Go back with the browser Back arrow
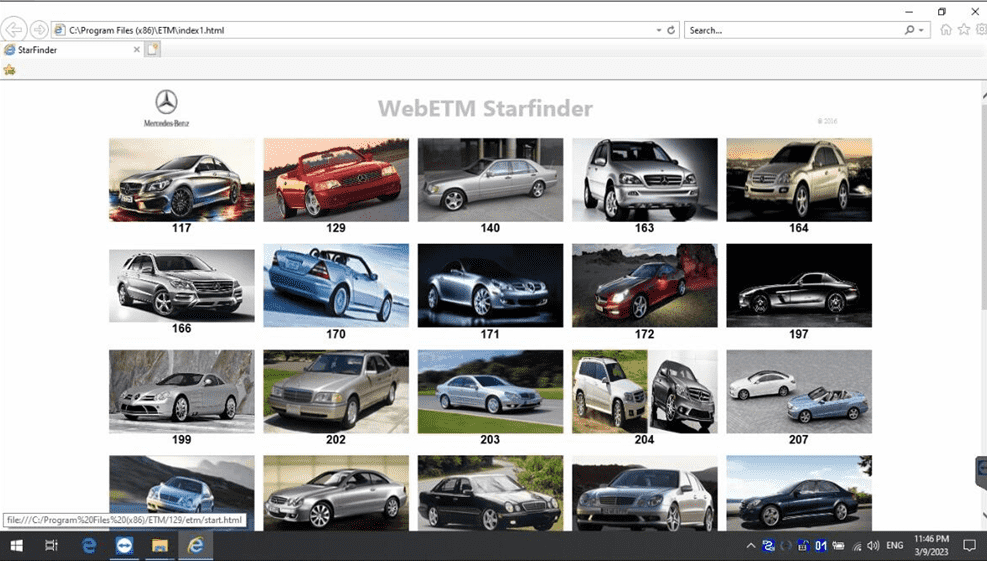This screenshot has height=561, width=987. pyautogui.click(x=14, y=30)
